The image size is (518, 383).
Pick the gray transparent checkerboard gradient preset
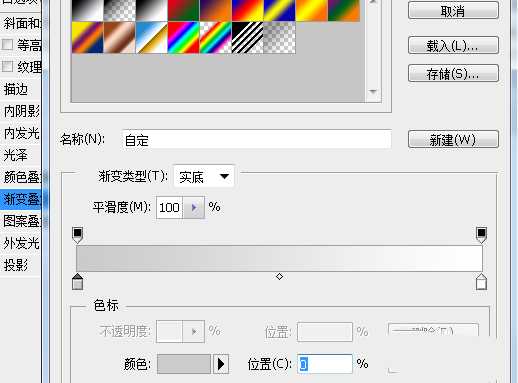279,38
